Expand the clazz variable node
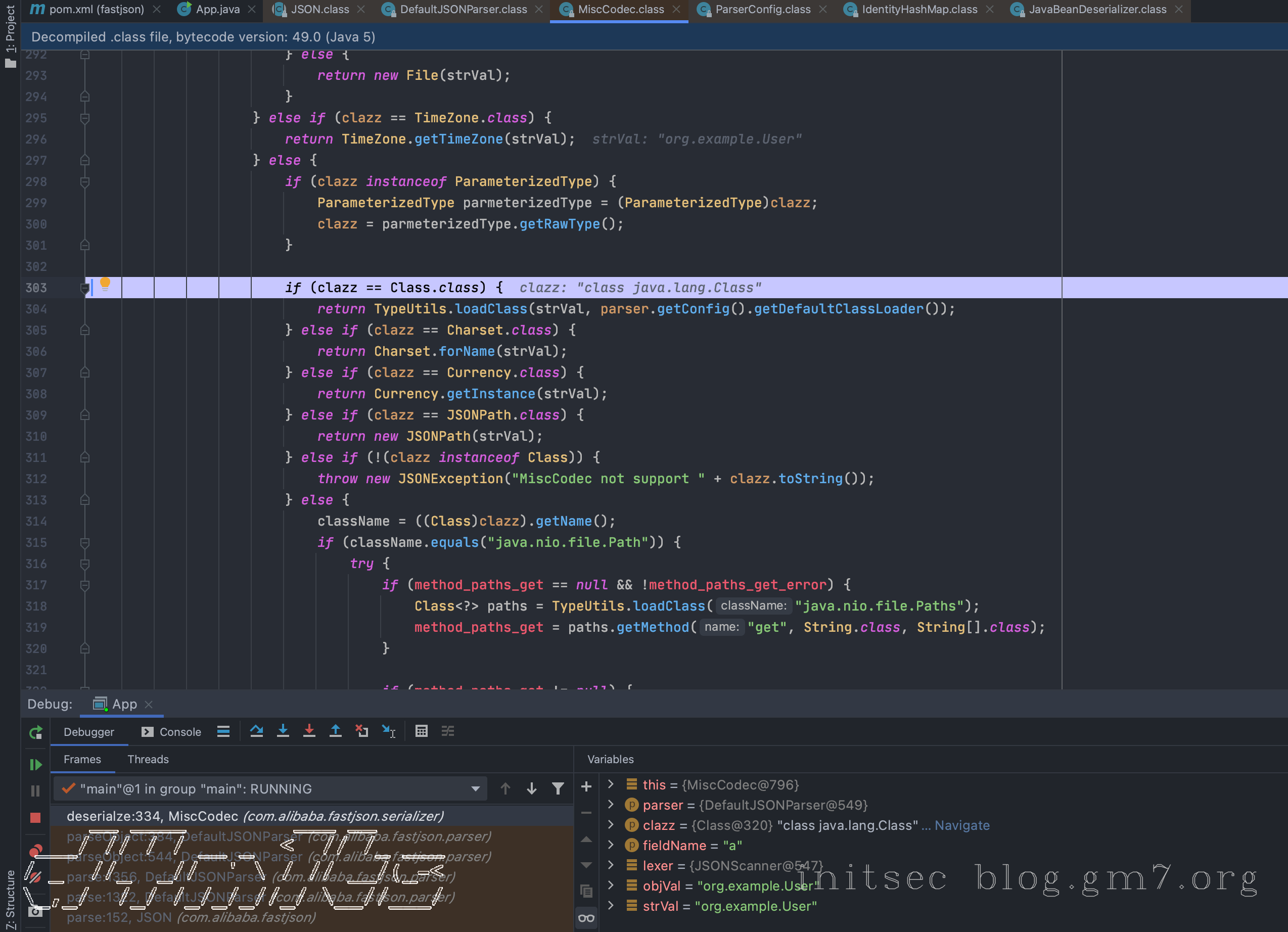Image resolution: width=1288 pixels, height=932 pixels. [611, 825]
